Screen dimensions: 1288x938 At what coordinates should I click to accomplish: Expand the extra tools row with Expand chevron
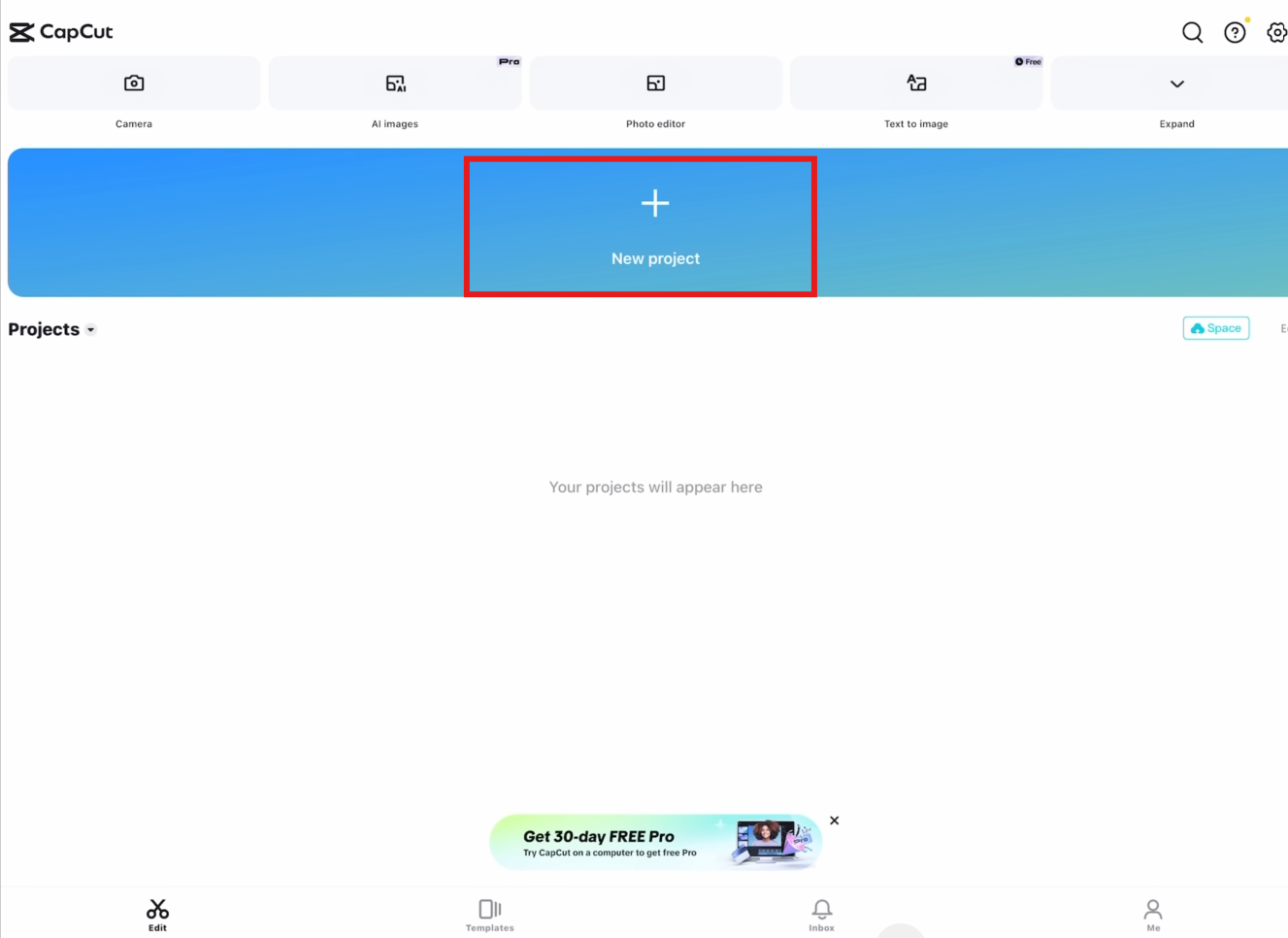1176,83
